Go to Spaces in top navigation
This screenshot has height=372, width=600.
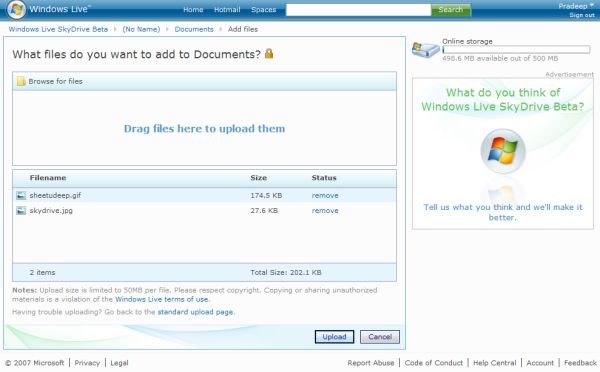[263, 10]
